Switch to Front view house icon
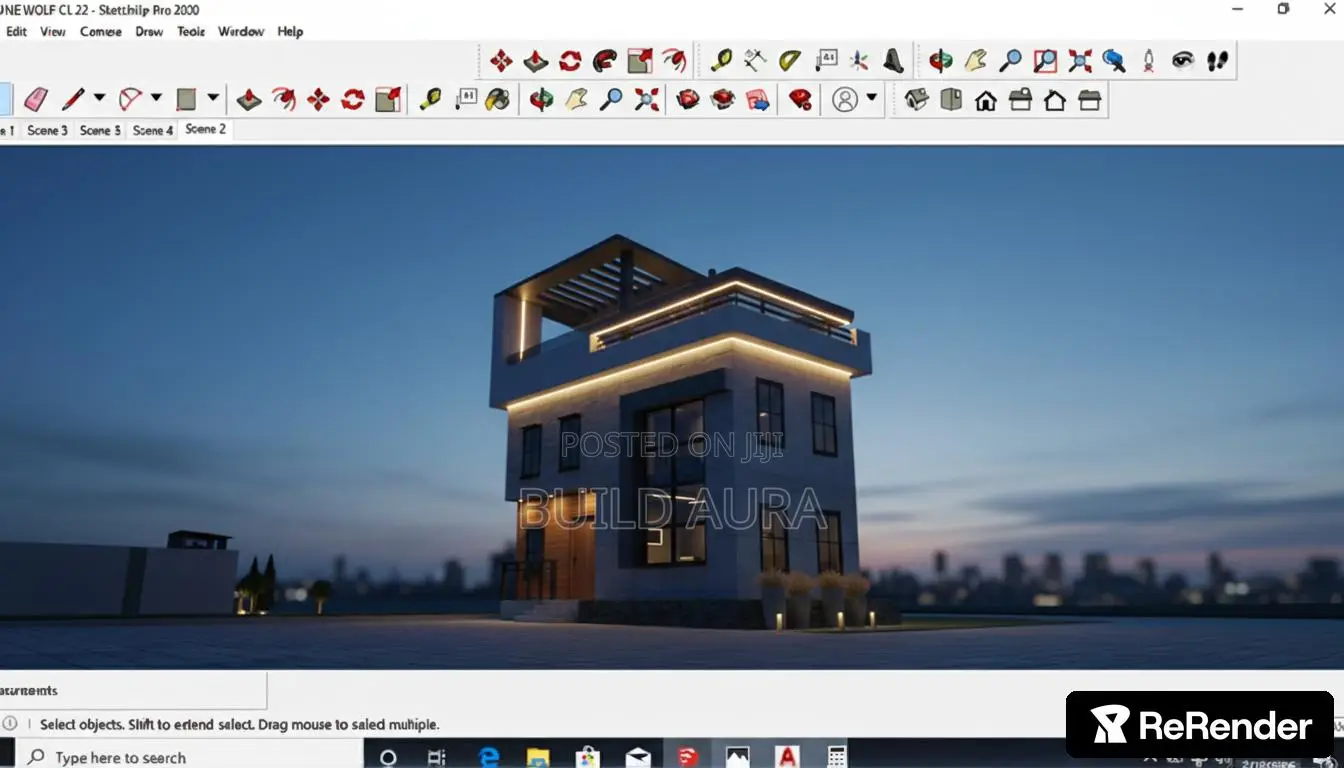 (986, 100)
